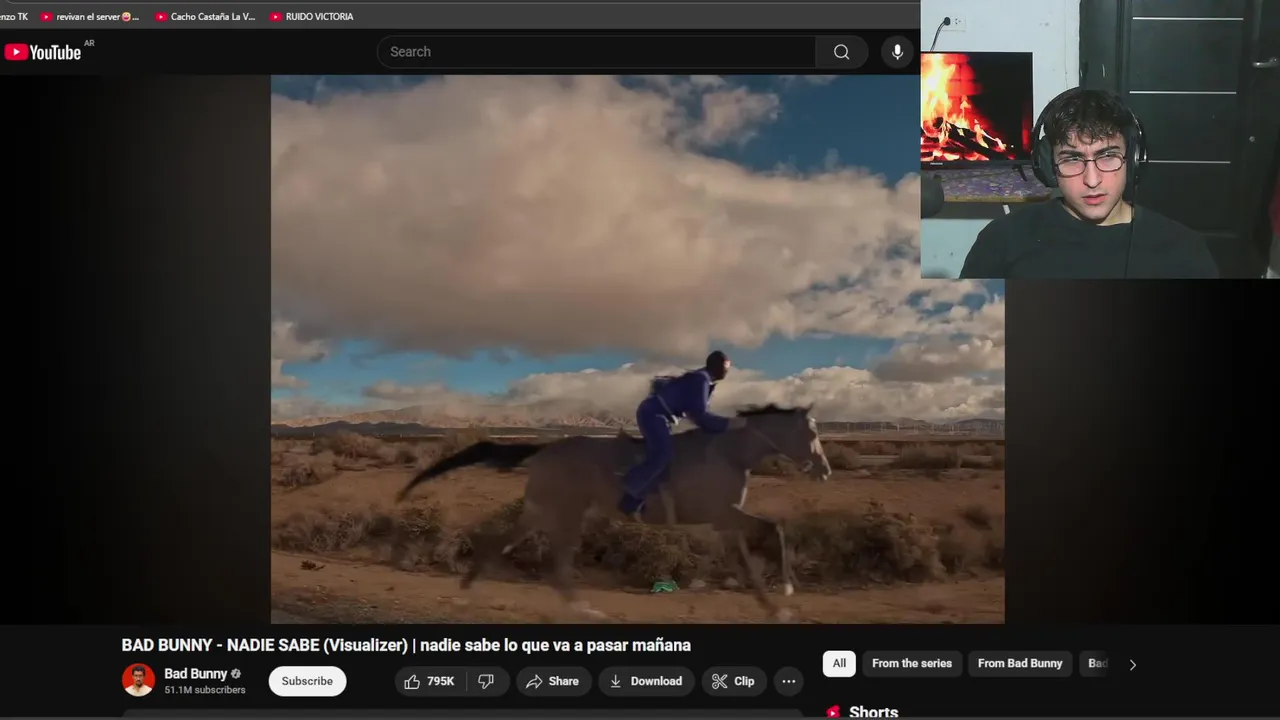This screenshot has height=720, width=1280.
Task: Click the verified badge next to Bad Bunny
Action: (x=236, y=674)
